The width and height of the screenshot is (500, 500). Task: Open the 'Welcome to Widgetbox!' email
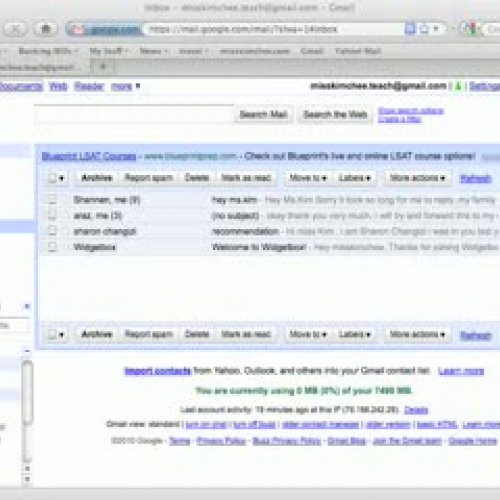(259, 247)
